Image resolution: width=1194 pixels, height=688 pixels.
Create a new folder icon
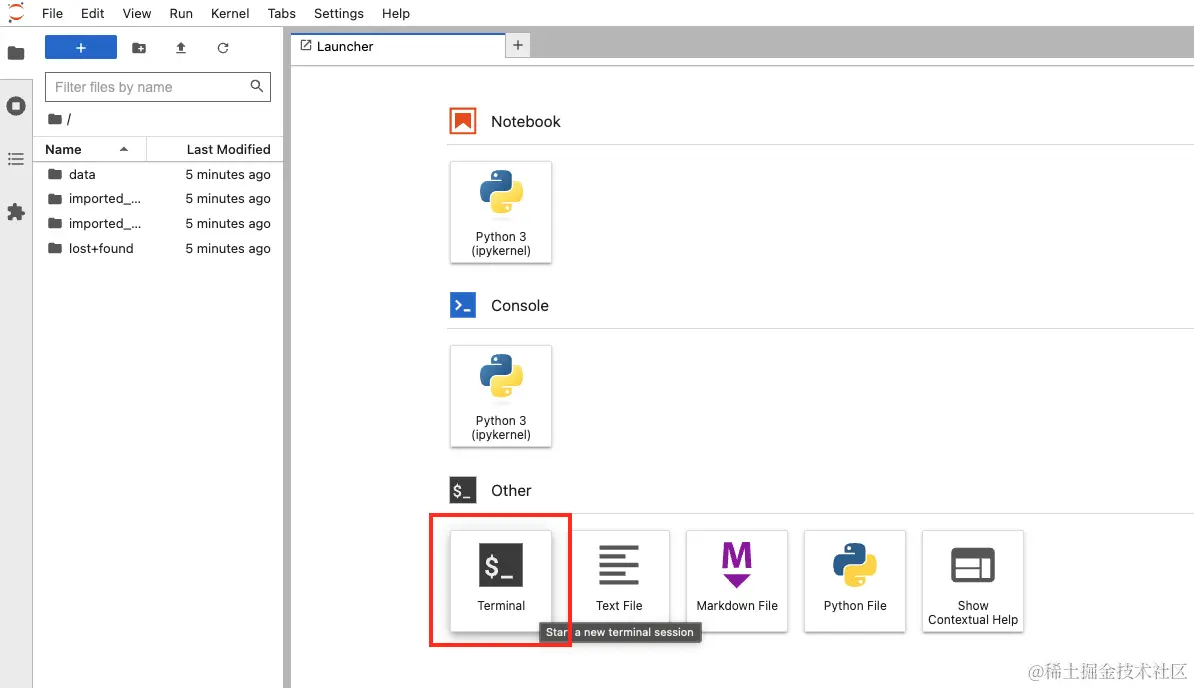pyautogui.click(x=139, y=48)
